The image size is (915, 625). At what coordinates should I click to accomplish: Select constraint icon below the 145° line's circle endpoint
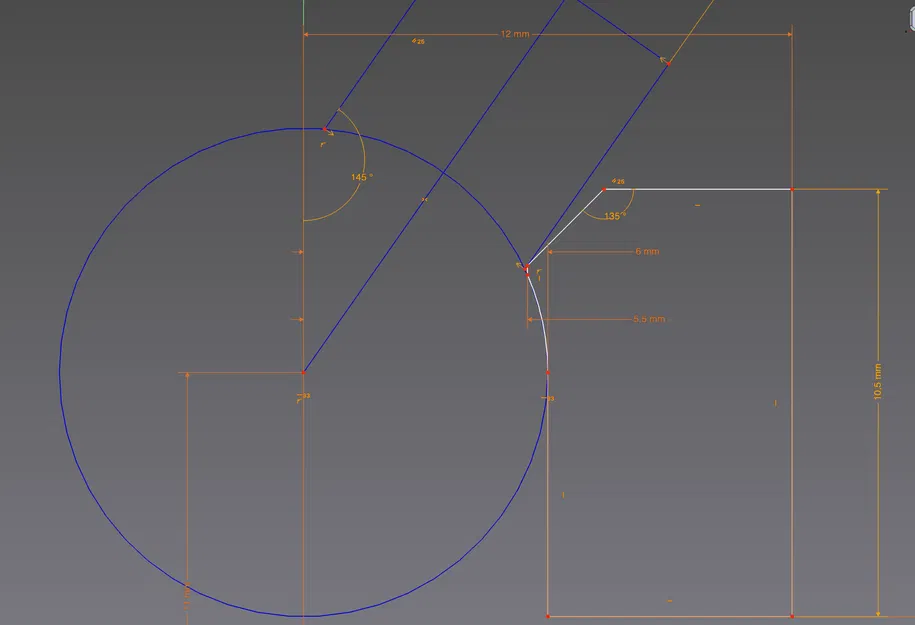pos(323,144)
